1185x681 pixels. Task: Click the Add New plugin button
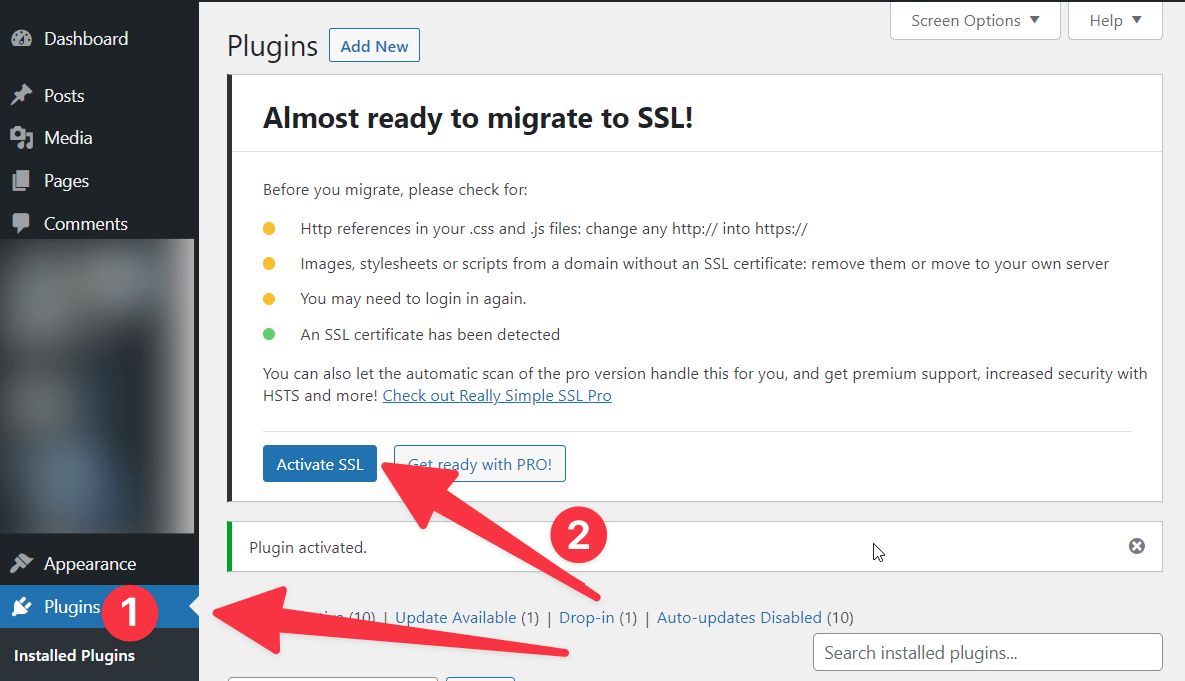[x=374, y=45]
